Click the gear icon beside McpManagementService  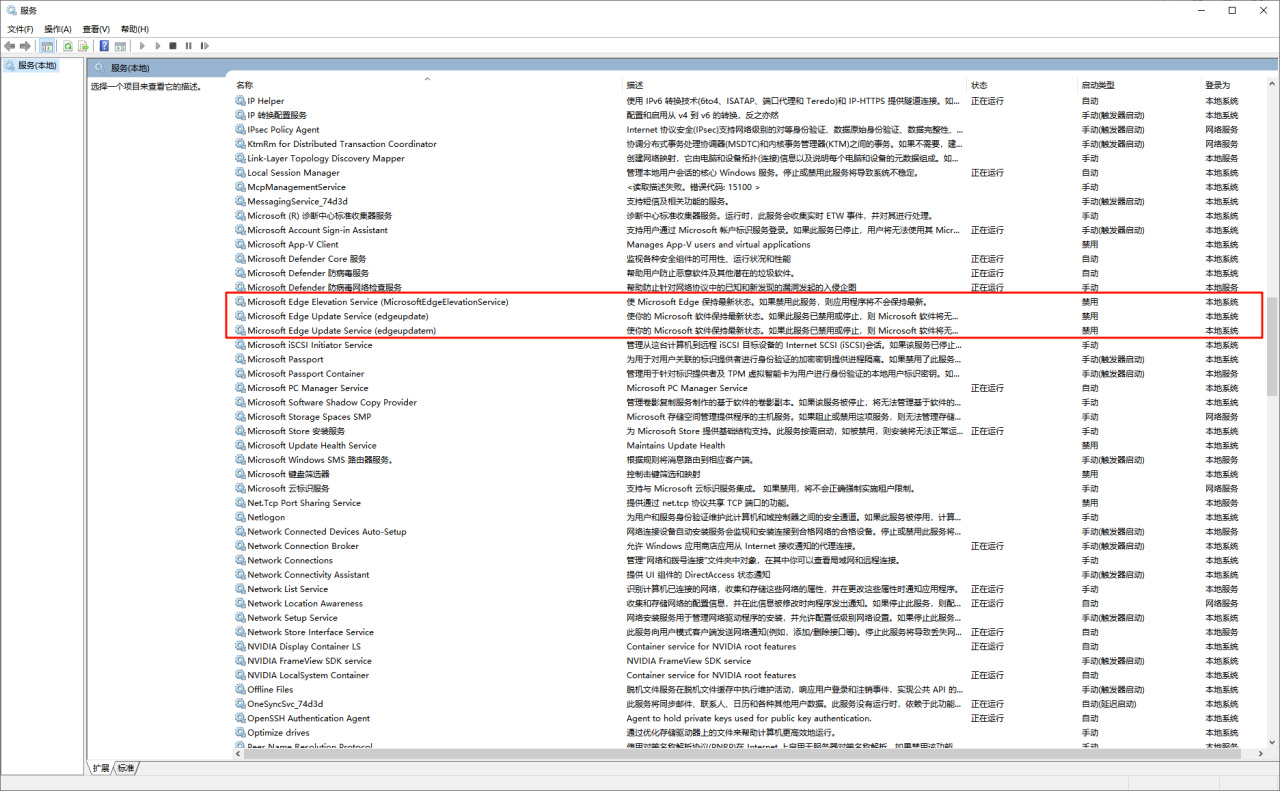click(x=240, y=187)
